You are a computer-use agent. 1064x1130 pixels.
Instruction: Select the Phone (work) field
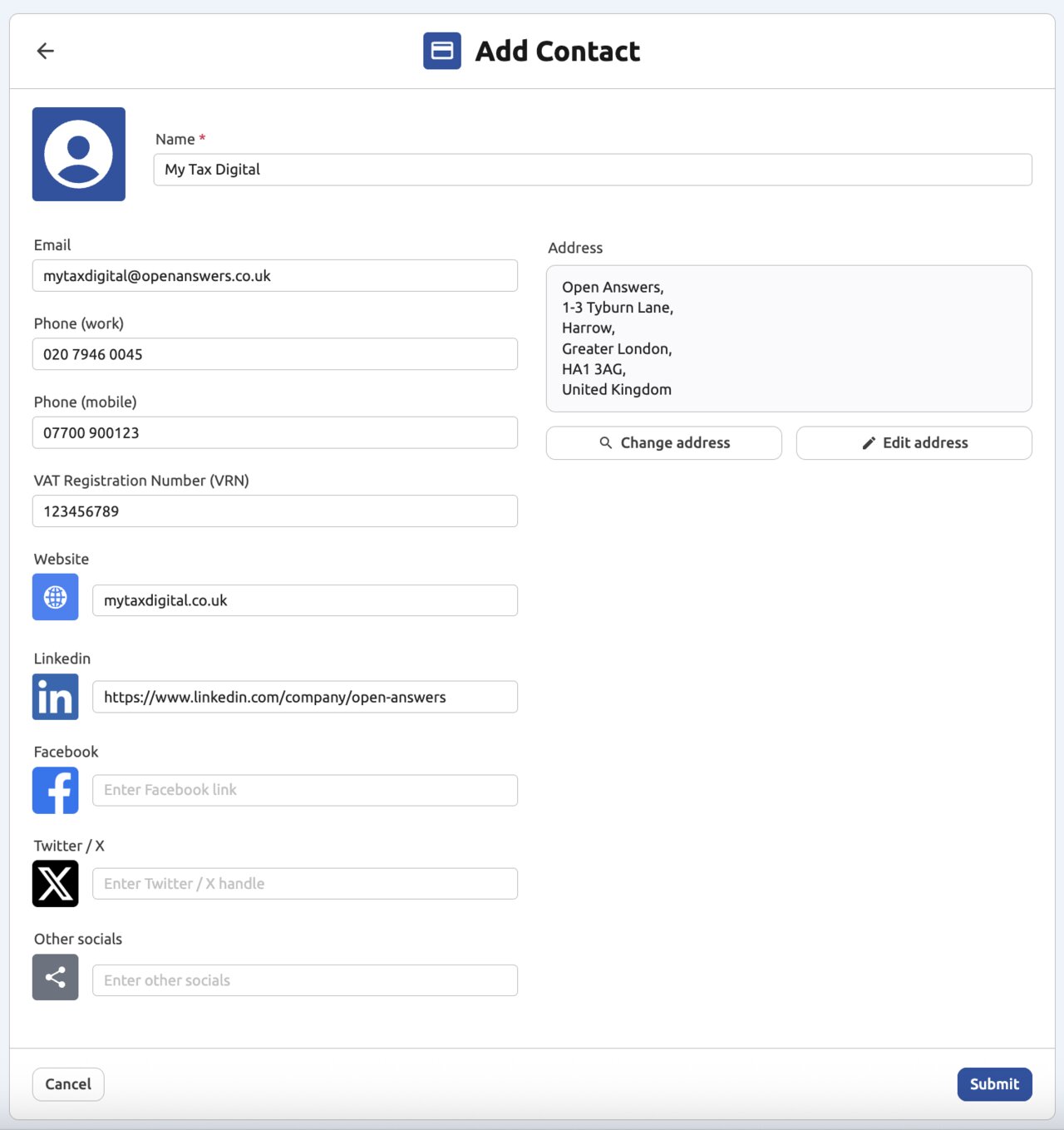tap(274, 354)
